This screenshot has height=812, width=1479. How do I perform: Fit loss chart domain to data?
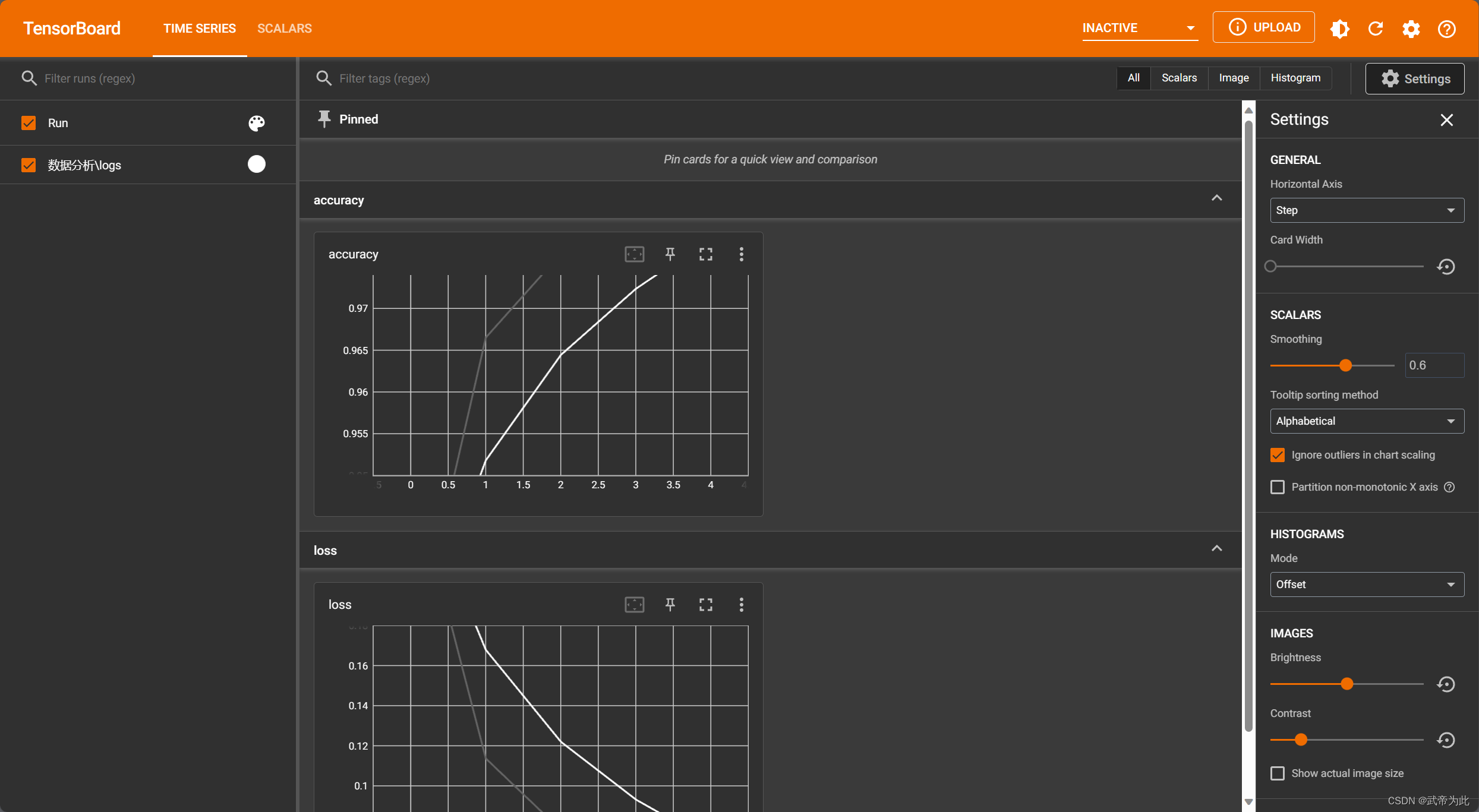click(x=634, y=605)
